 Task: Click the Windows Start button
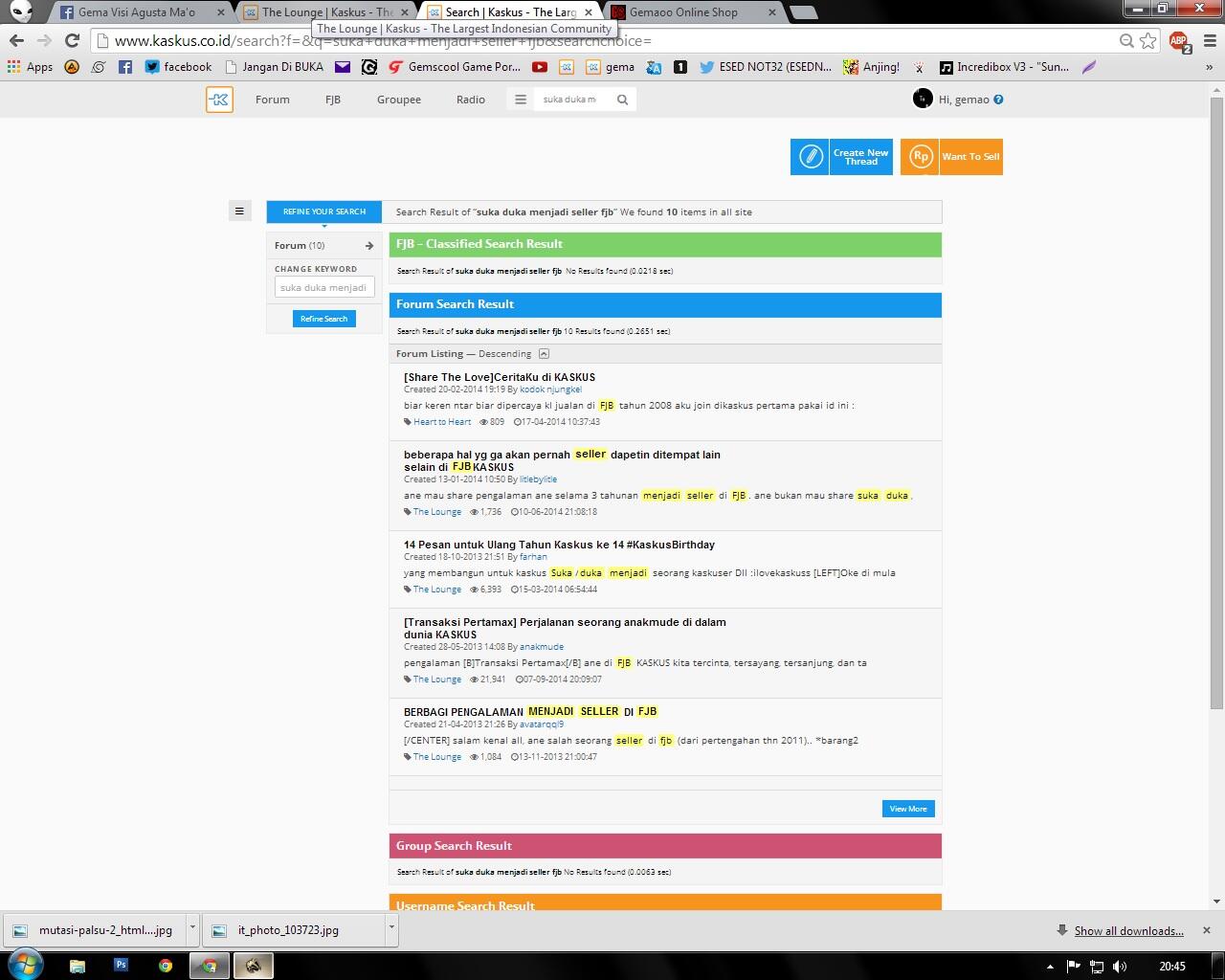(x=25, y=965)
